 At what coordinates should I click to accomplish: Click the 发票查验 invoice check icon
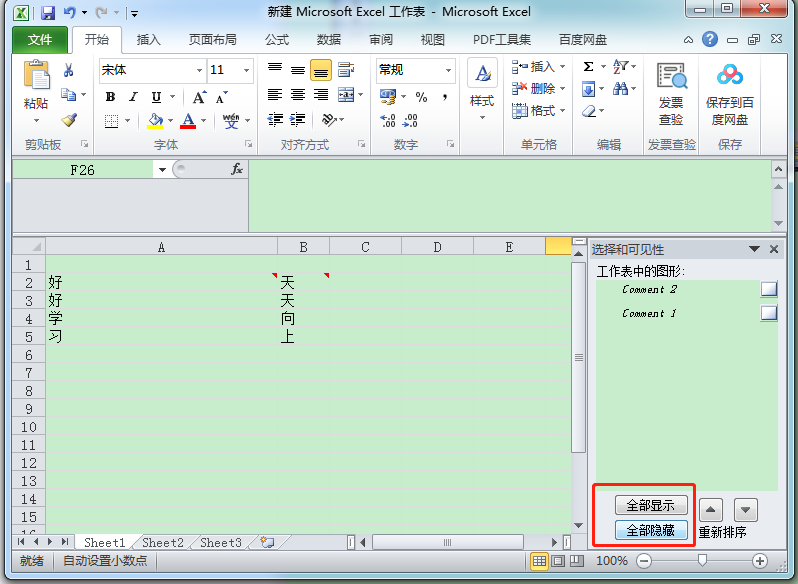pyautogui.click(x=671, y=76)
